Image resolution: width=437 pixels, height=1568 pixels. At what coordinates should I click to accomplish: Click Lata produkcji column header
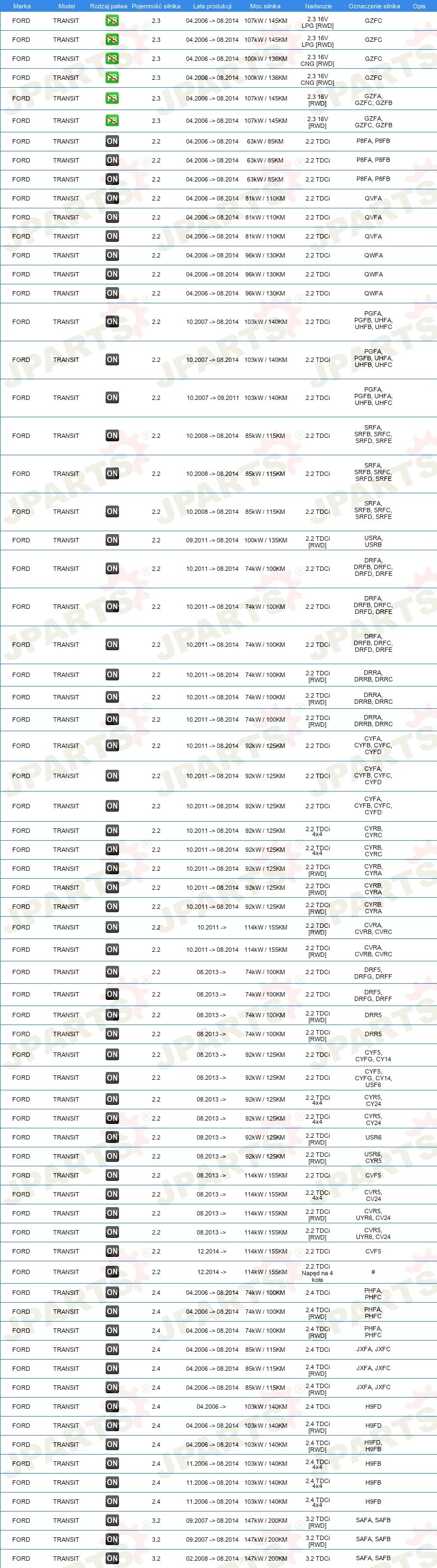(212, 6)
